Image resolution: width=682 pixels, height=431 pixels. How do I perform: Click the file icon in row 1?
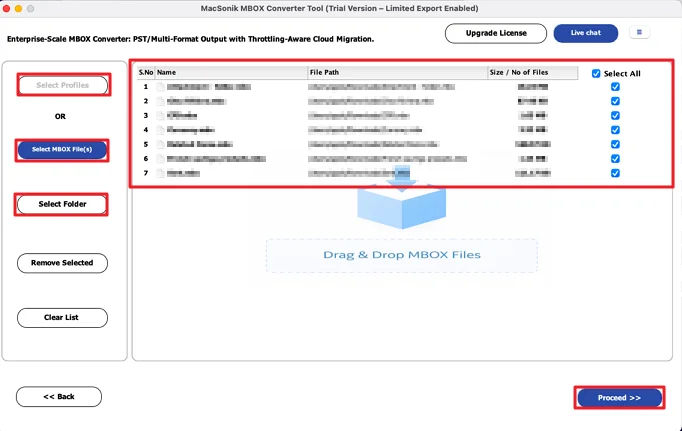point(161,87)
